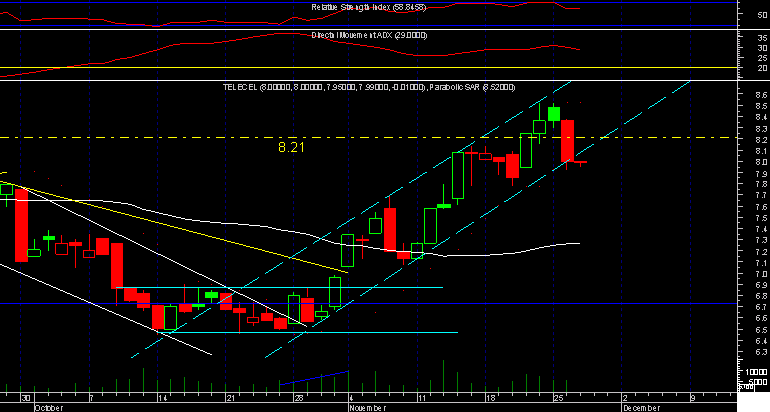Select the date label 28 on time axis
Image resolution: width=770 pixels, height=412 pixels.
tap(299, 398)
